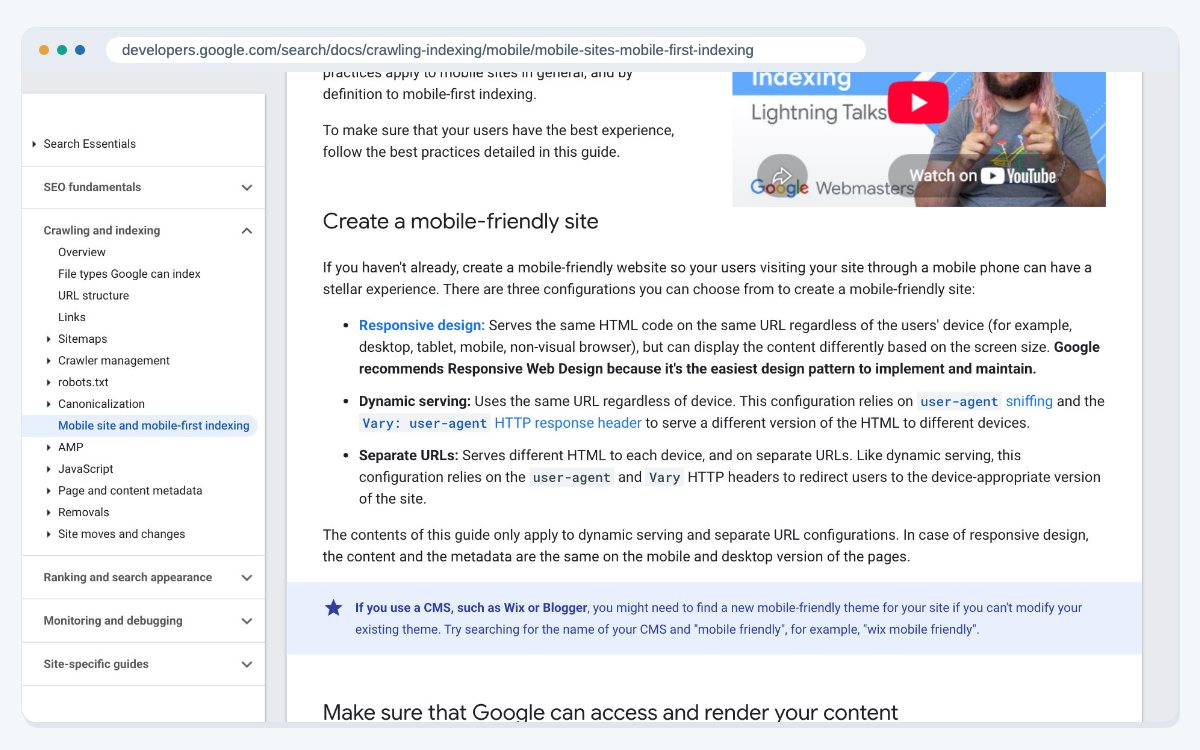
Task: Open the Overview sidebar item
Action: (82, 252)
